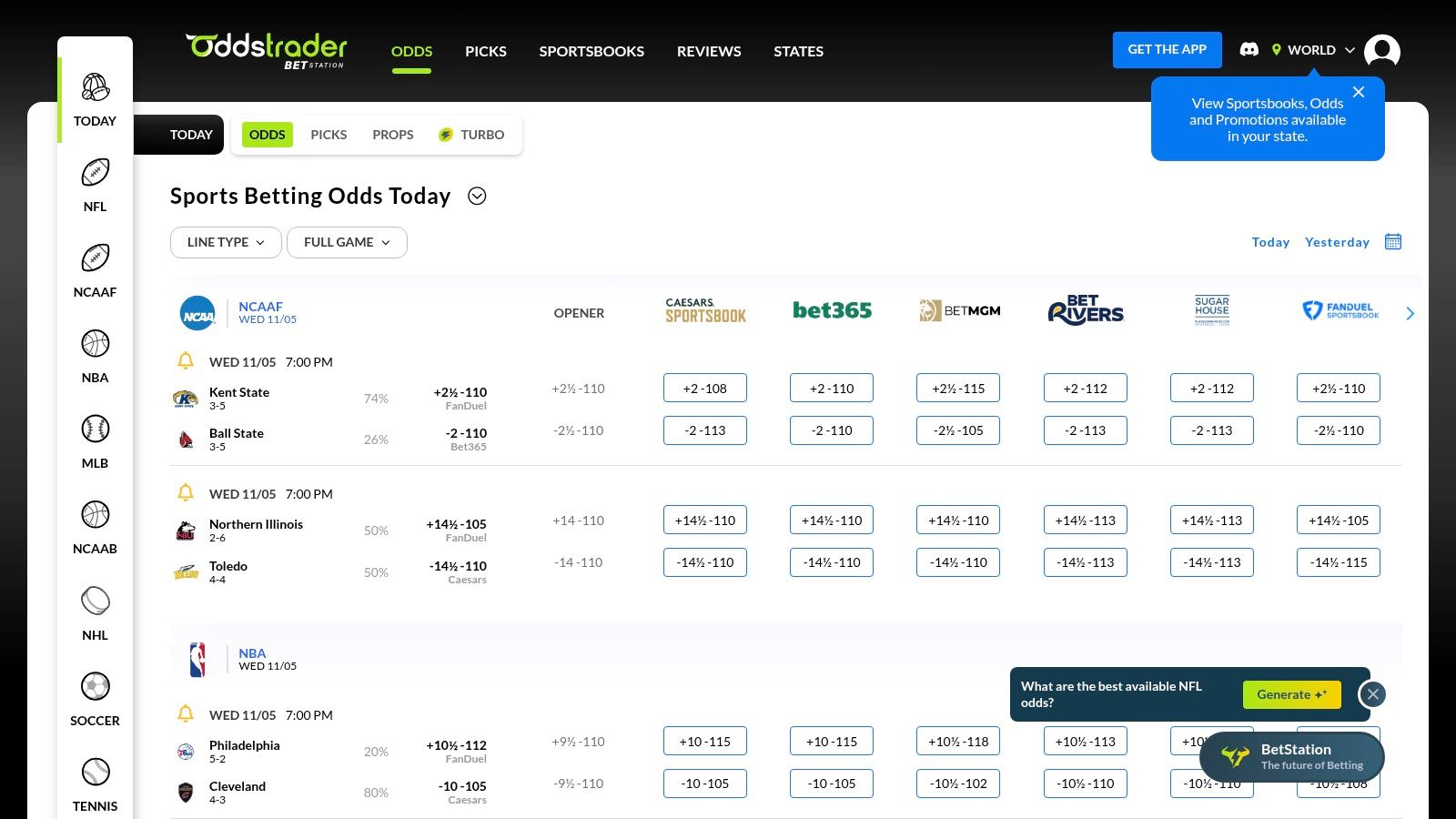Viewport: 1456px width, 819px height.
Task: Go to MLB baseball section
Action: [x=95, y=430]
